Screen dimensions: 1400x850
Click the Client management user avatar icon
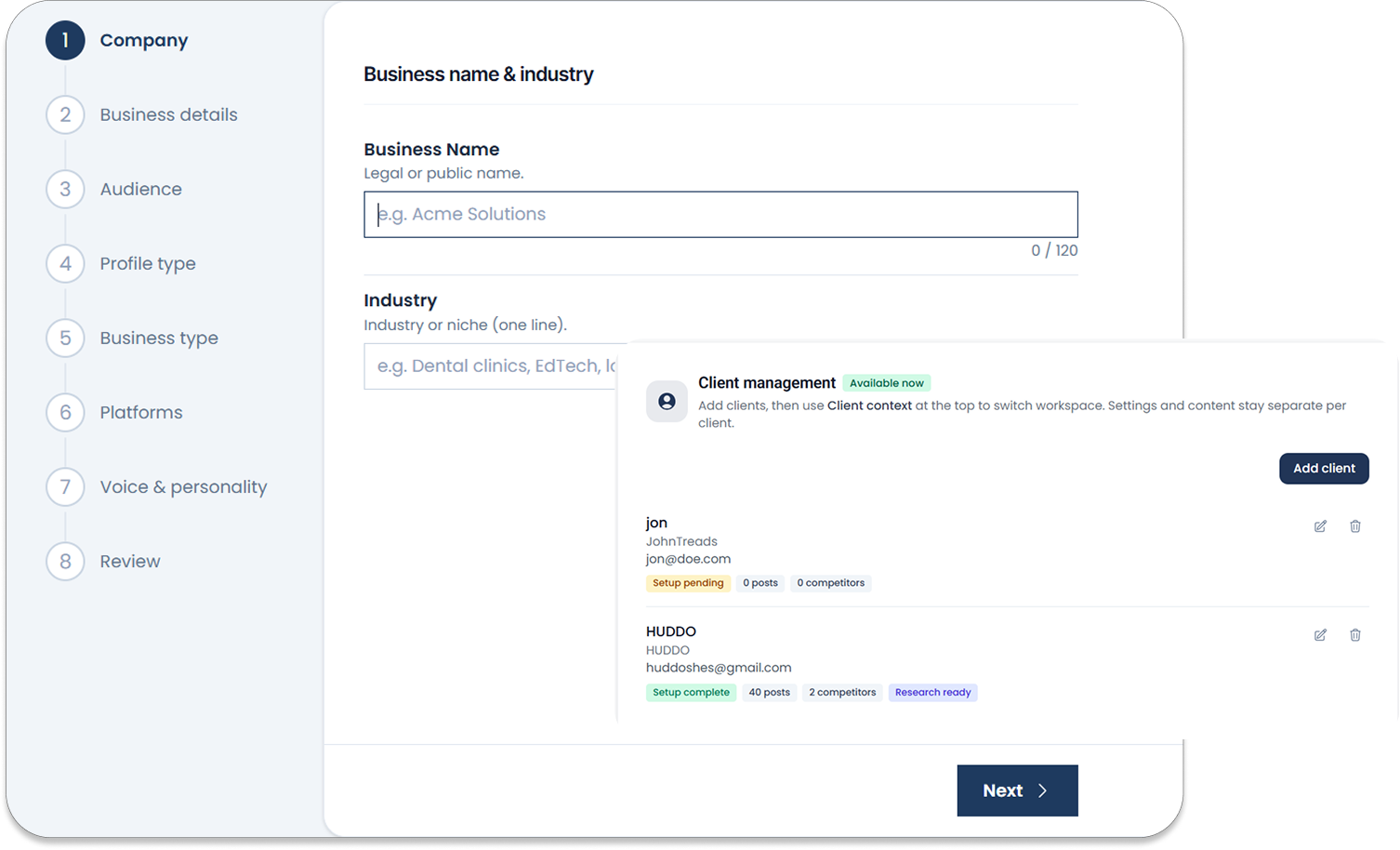point(667,402)
